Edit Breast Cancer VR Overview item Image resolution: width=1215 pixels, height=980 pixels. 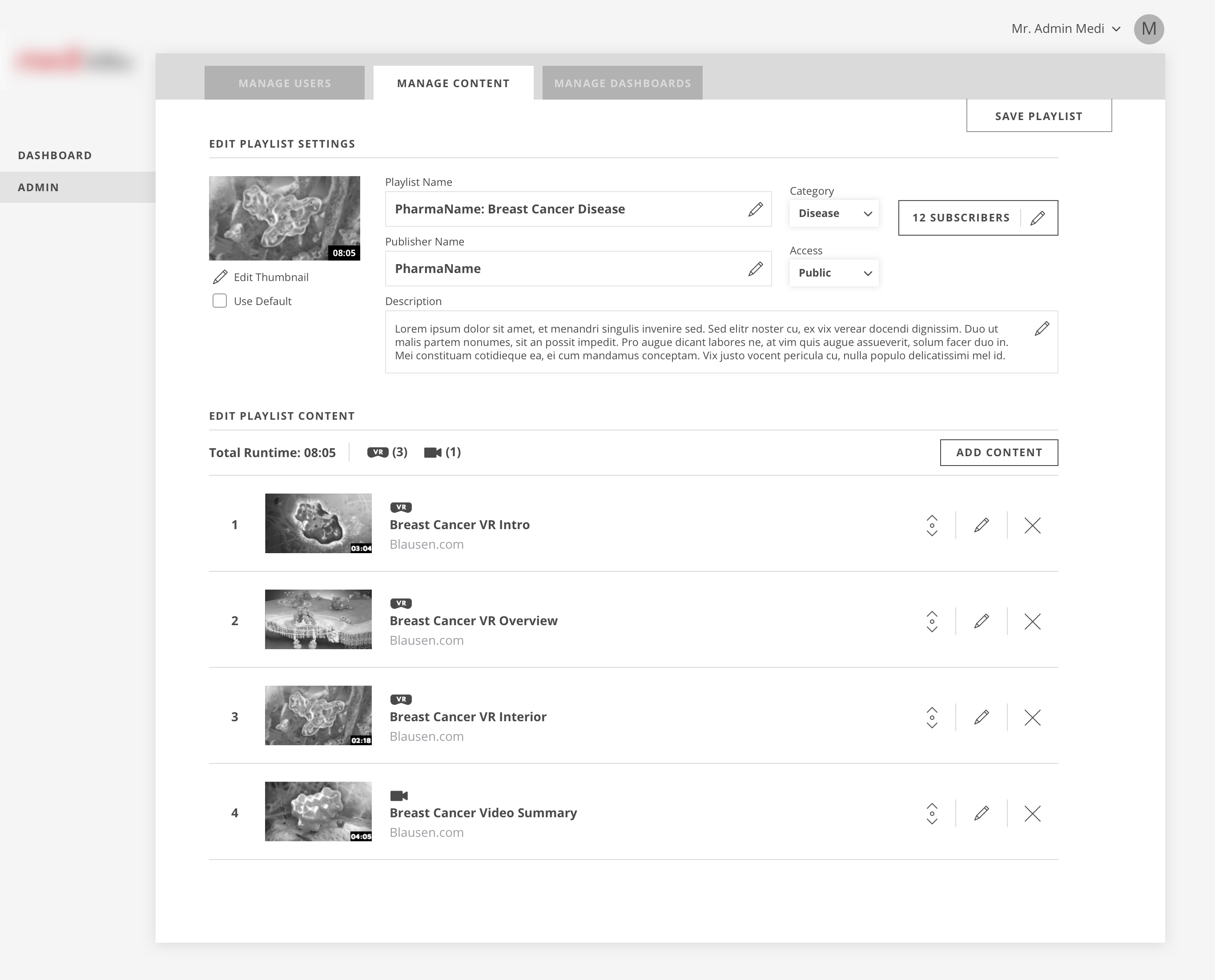point(981,622)
